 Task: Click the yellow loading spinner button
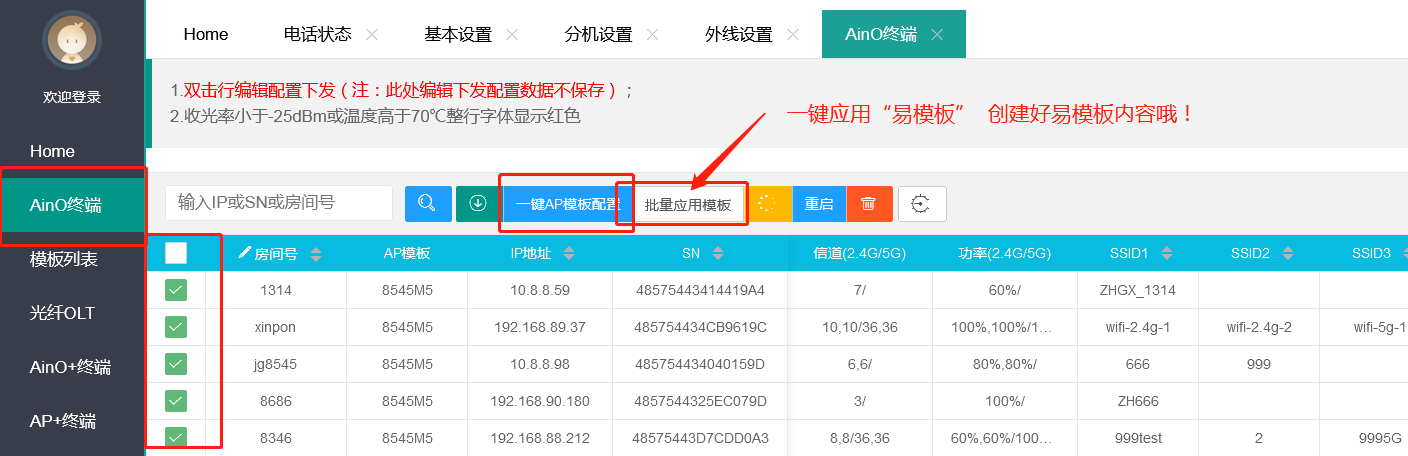coord(767,204)
